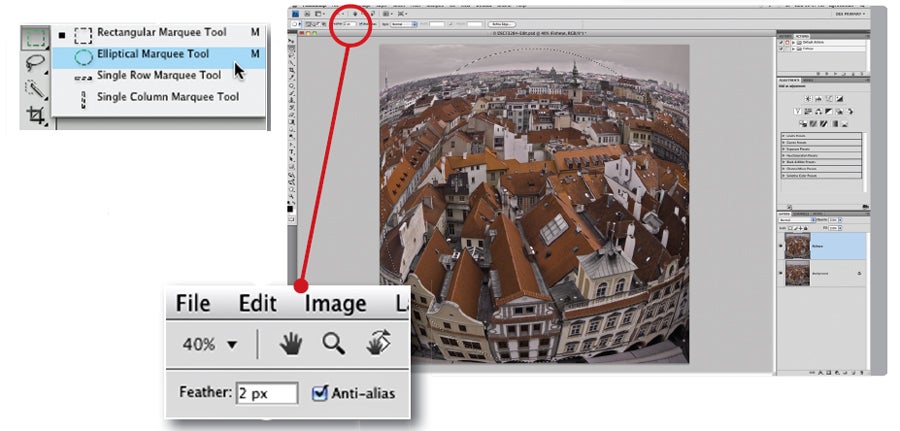Add a Brightness/Contrast adjustment

point(808,99)
